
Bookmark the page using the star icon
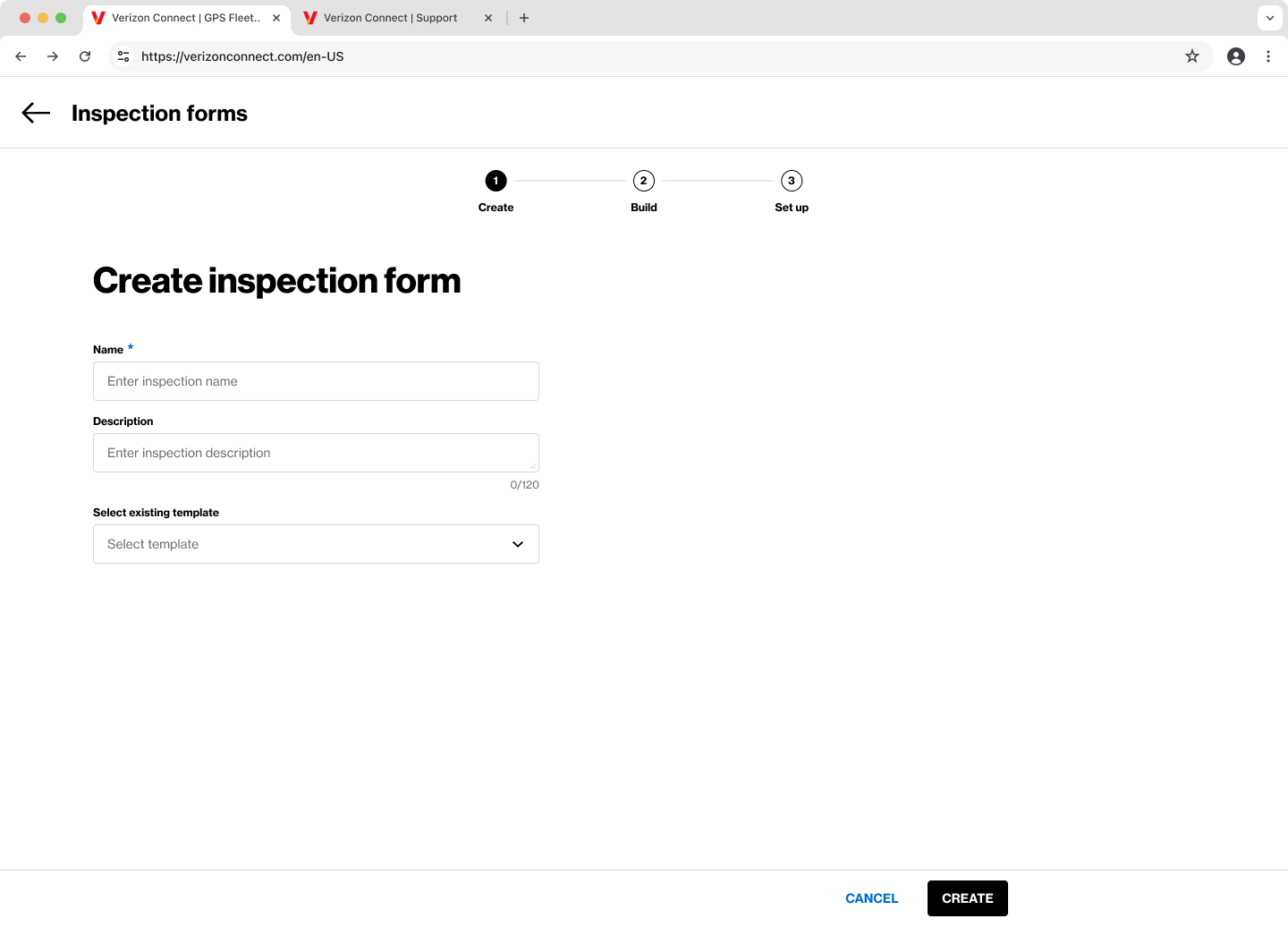click(1191, 55)
